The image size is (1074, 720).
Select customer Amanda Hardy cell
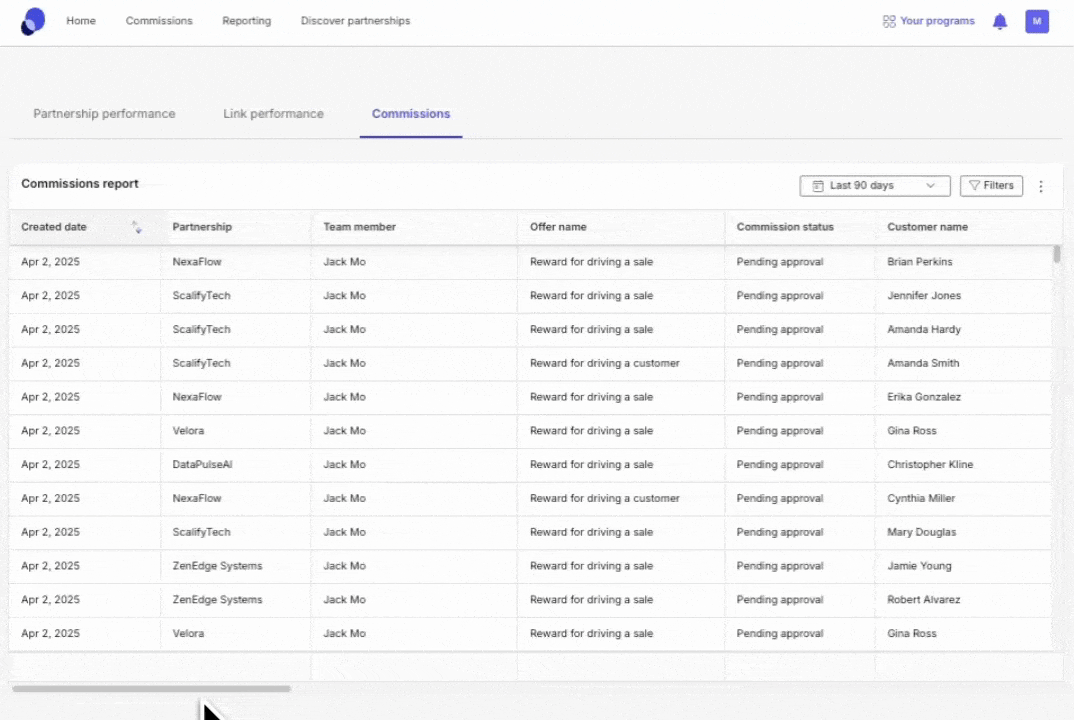point(924,330)
